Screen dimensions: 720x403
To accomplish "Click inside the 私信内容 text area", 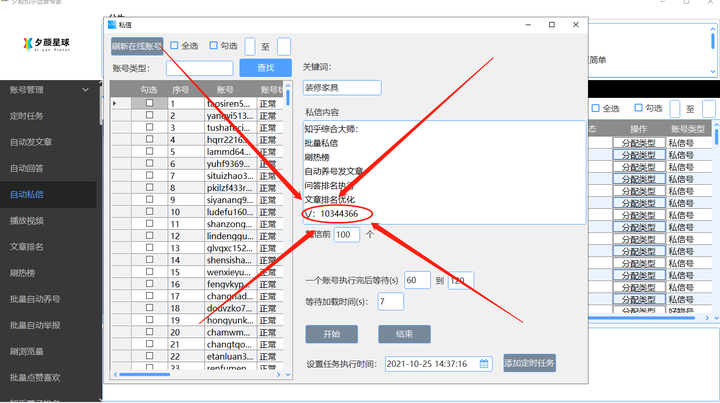I will click(444, 173).
